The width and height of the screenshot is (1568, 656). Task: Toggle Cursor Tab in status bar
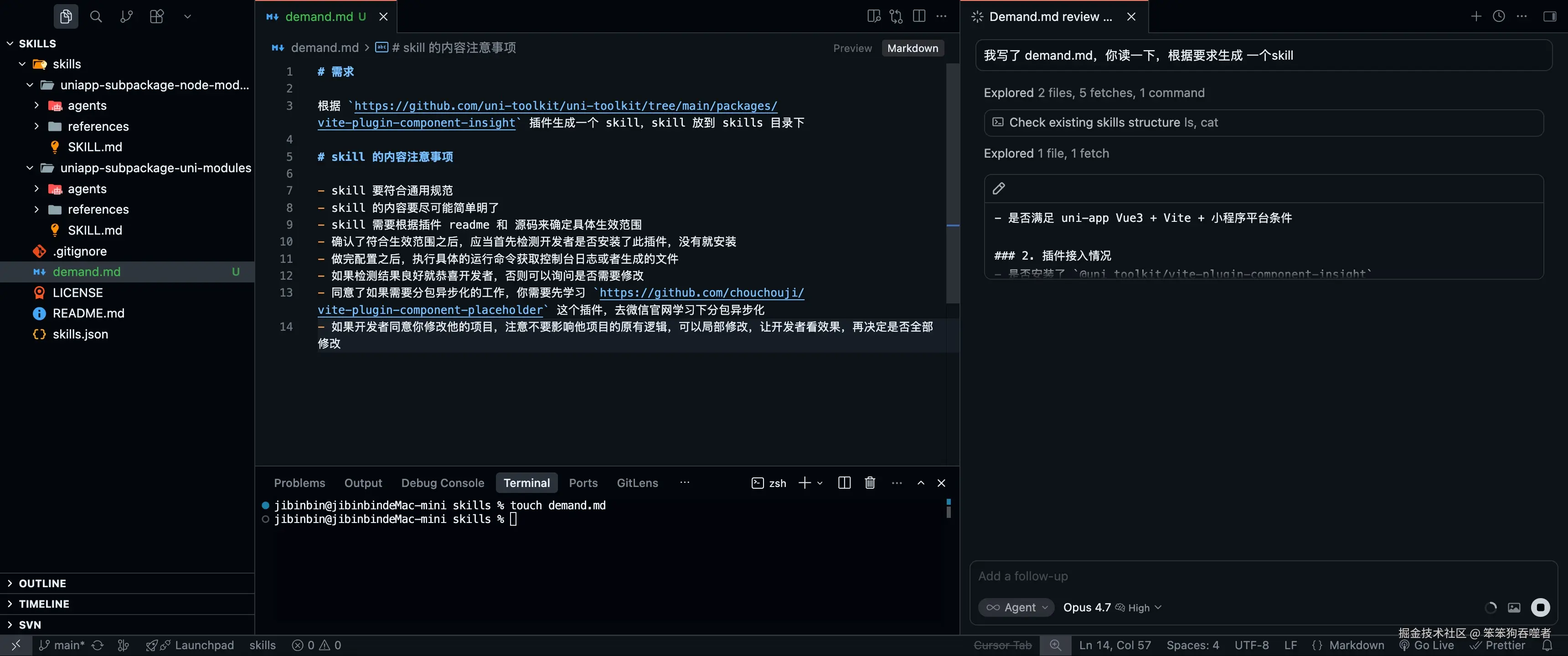tap(1002, 645)
